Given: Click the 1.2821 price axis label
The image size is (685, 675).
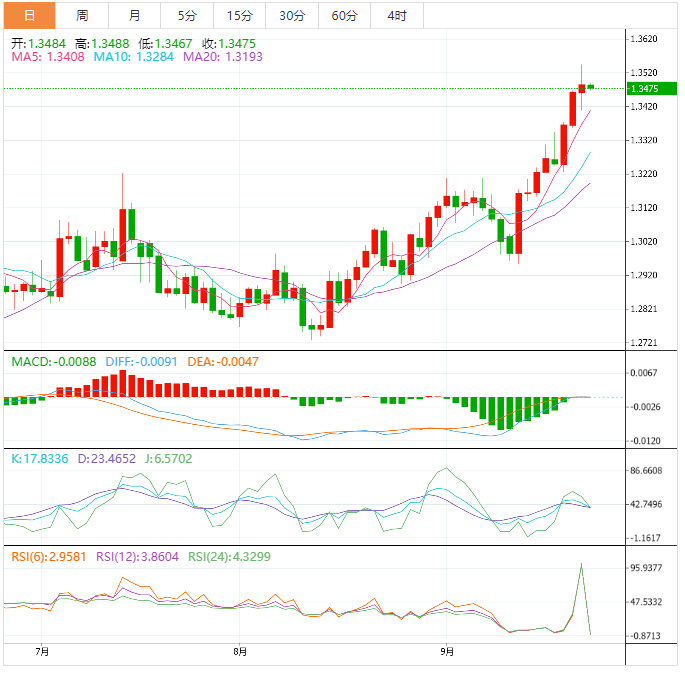Looking at the screenshot, I should coord(644,309).
